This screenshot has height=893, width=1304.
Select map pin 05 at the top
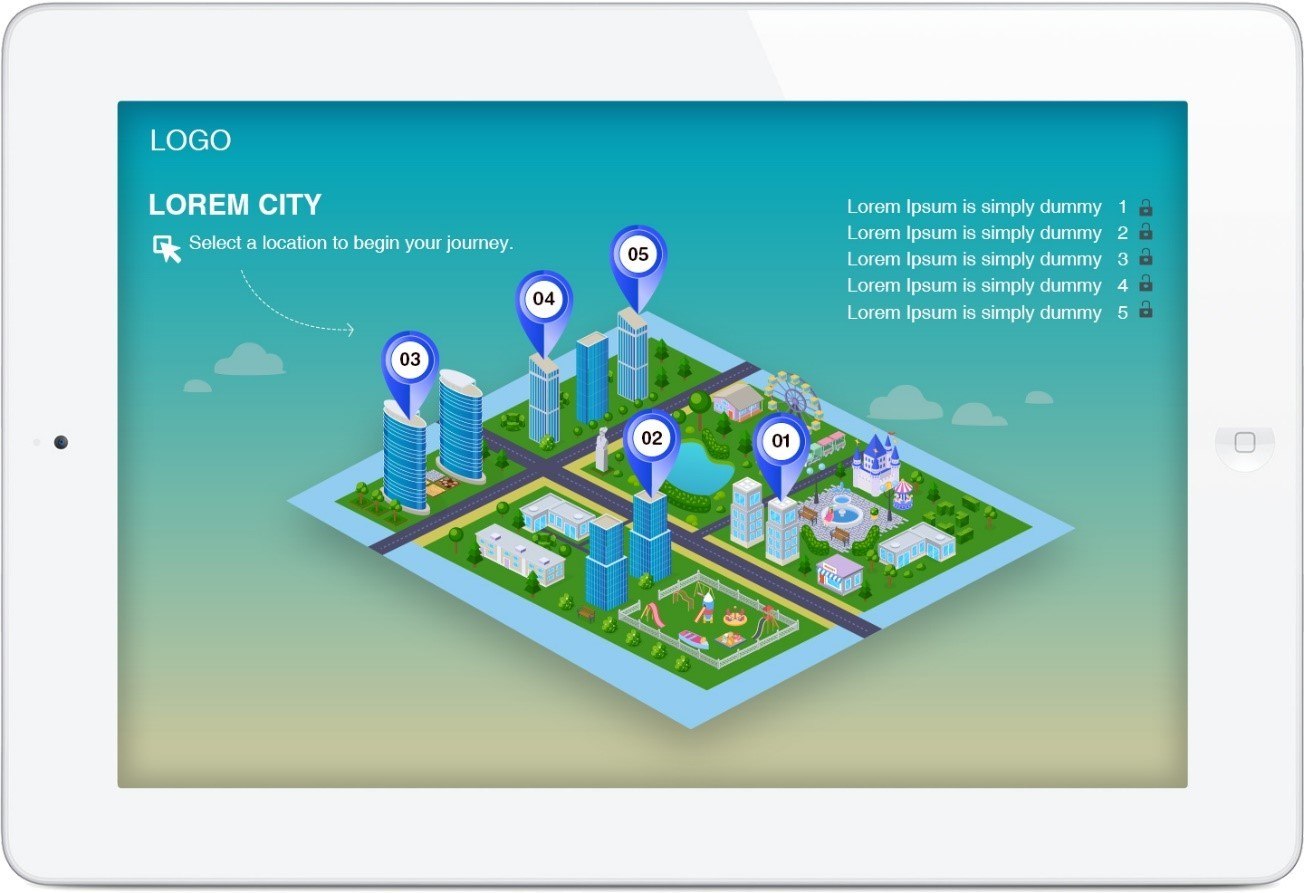[x=639, y=255]
